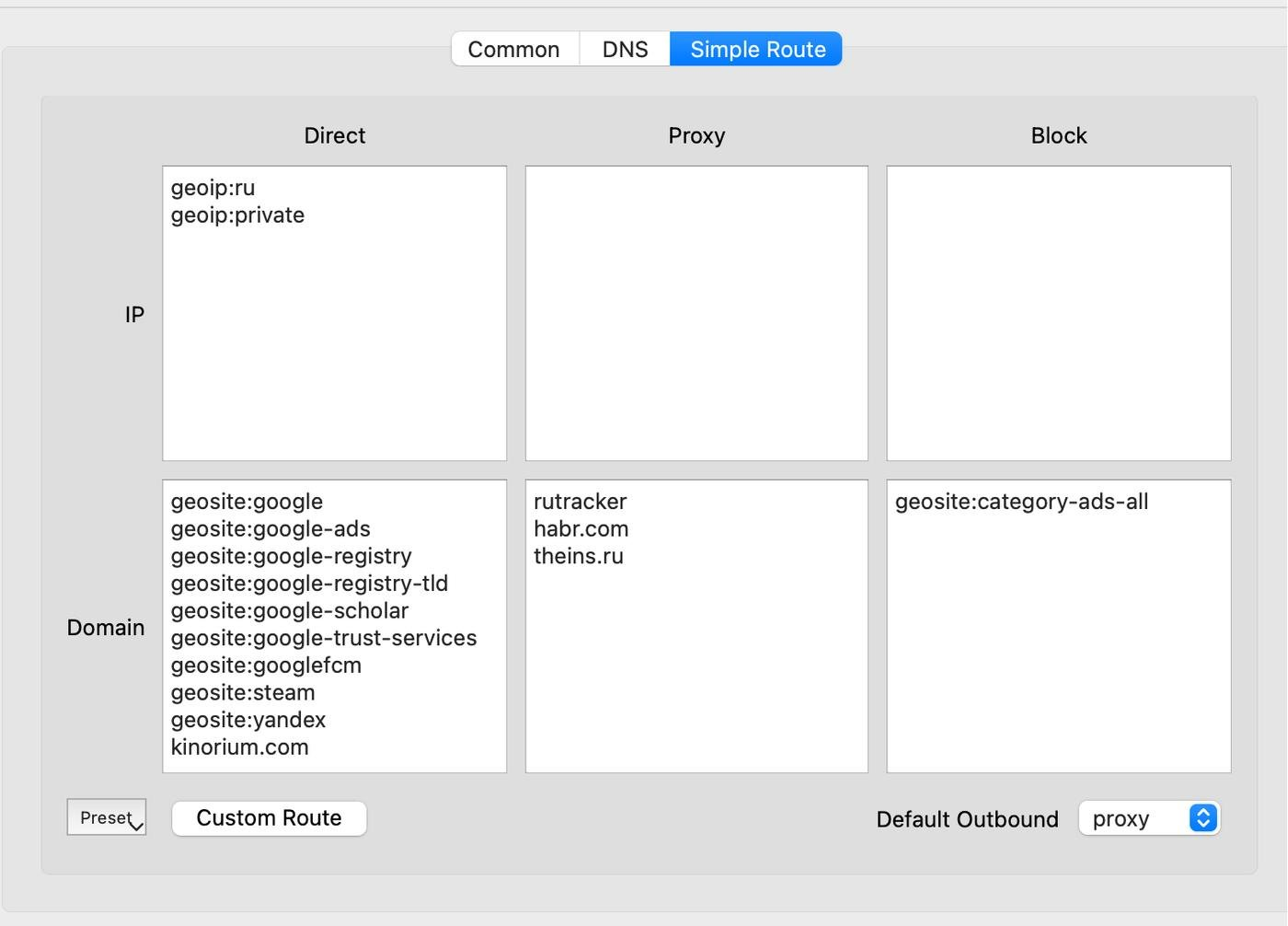1288x926 pixels.
Task: Select the Simple Route tab
Action: [x=757, y=50]
